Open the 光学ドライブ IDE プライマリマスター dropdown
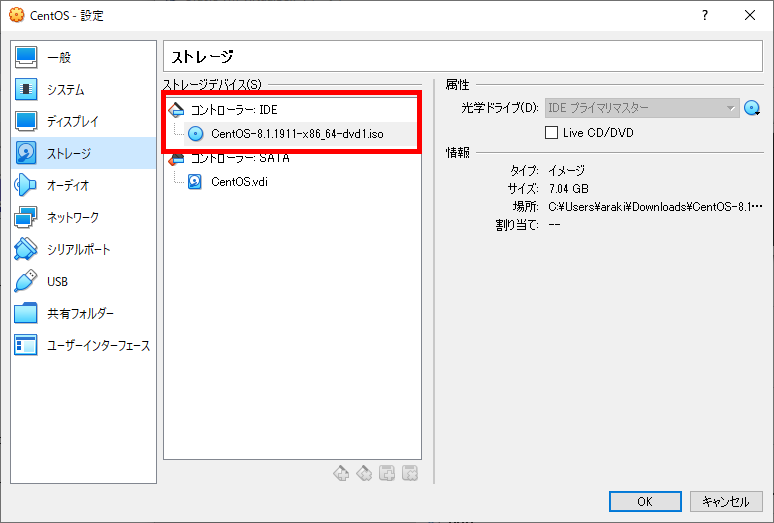The width and height of the screenshot is (774, 523). coord(642,108)
